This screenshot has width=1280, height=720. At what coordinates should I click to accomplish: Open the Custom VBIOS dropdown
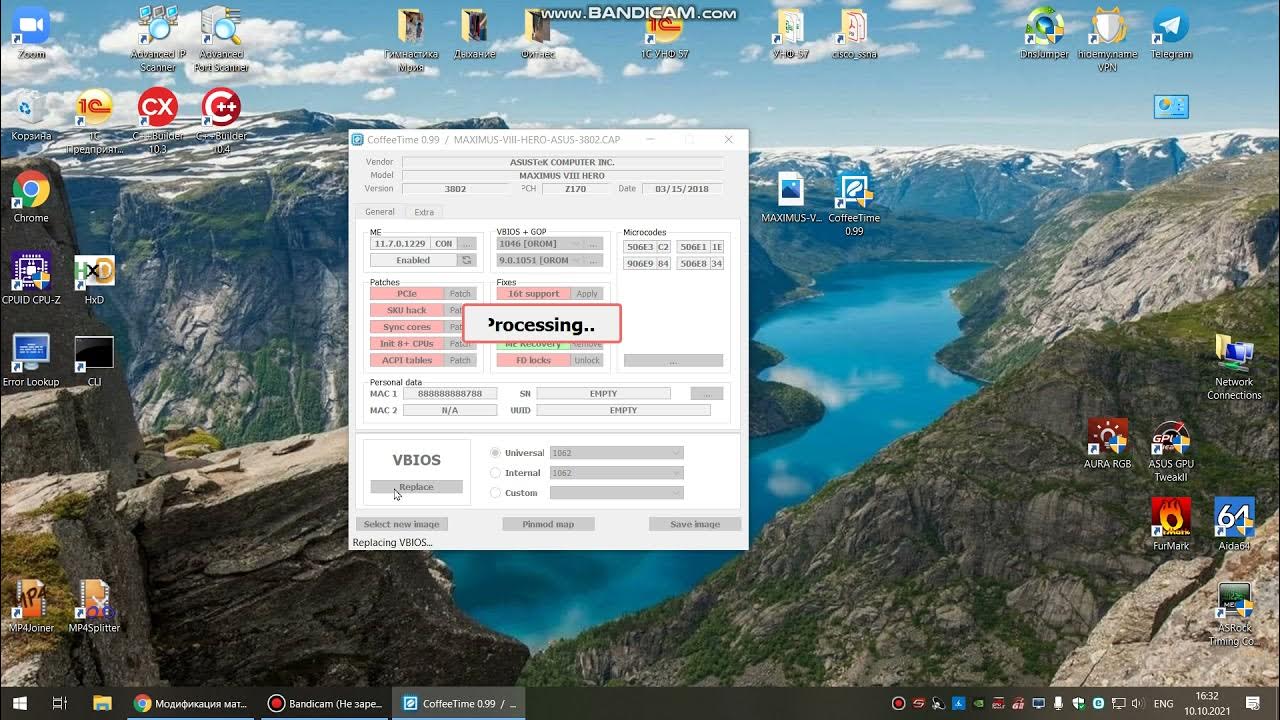pyautogui.click(x=616, y=493)
